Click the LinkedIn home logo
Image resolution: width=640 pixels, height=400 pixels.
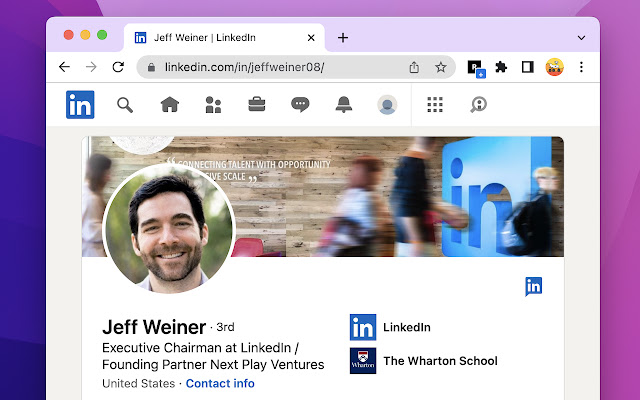coord(80,104)
